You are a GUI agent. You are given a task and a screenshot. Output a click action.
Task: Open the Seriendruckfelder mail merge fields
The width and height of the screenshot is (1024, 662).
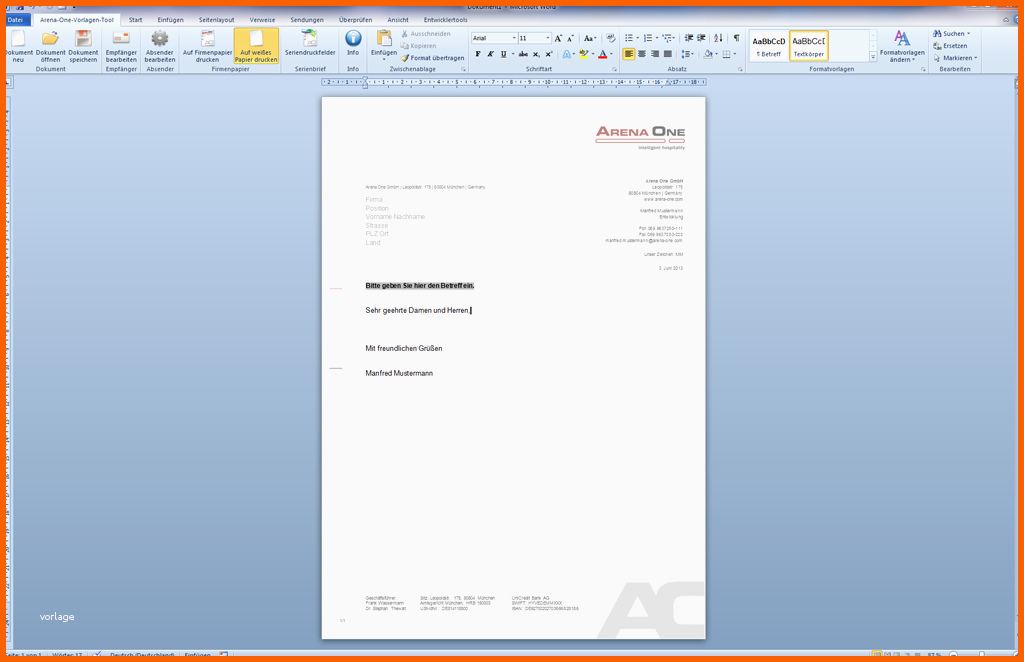coord(310,43)
